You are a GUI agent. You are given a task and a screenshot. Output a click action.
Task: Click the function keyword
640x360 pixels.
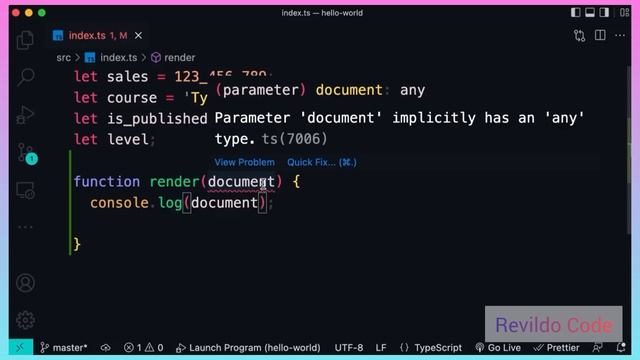pyautogui.click(x=107, y=182)
